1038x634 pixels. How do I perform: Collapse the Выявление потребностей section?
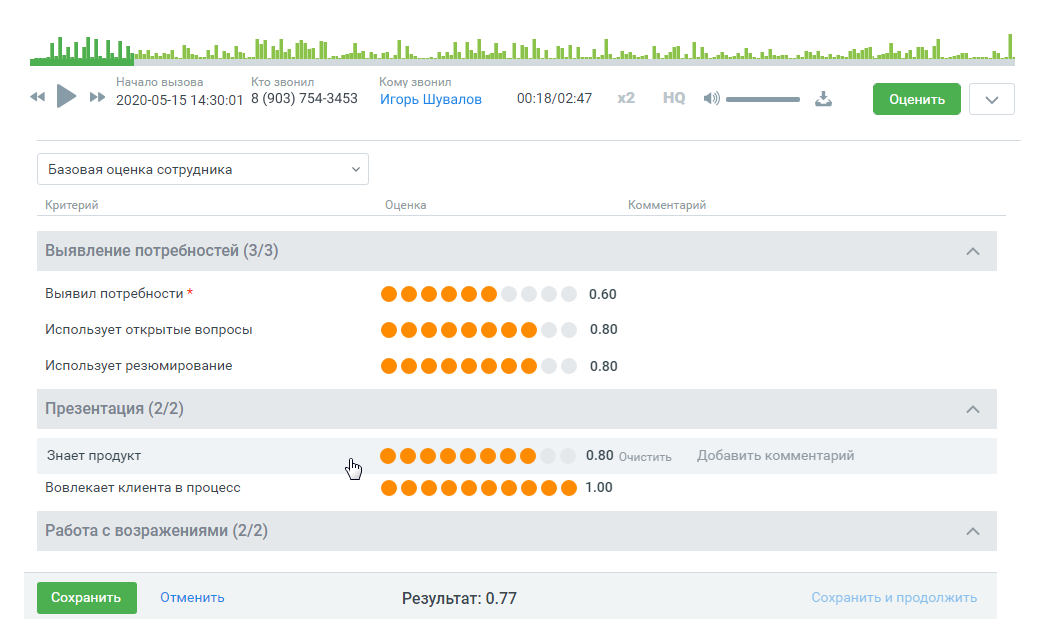(x=972, y=251)
